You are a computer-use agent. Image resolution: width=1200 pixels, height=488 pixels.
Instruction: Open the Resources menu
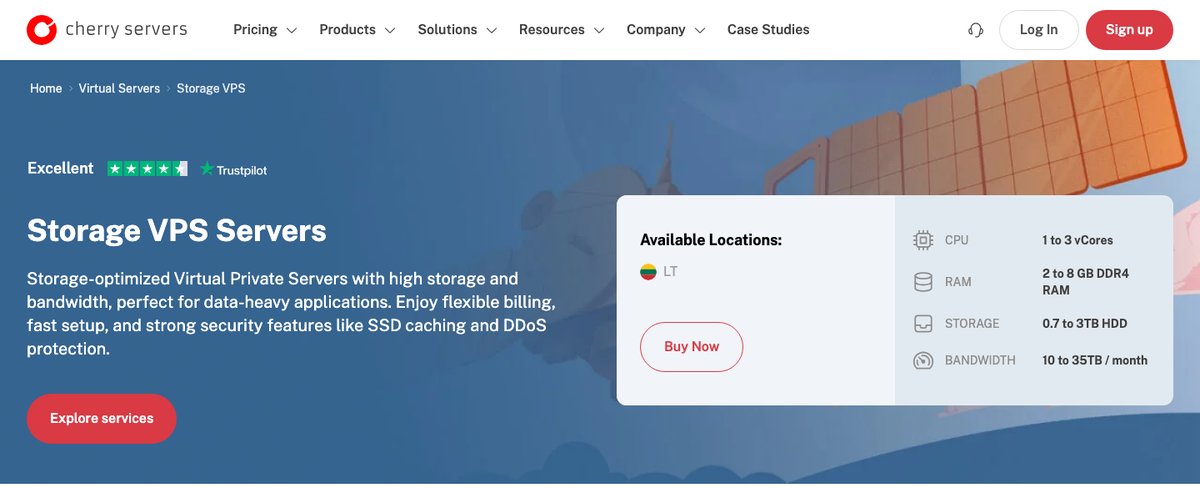click(x=561, y=30)
